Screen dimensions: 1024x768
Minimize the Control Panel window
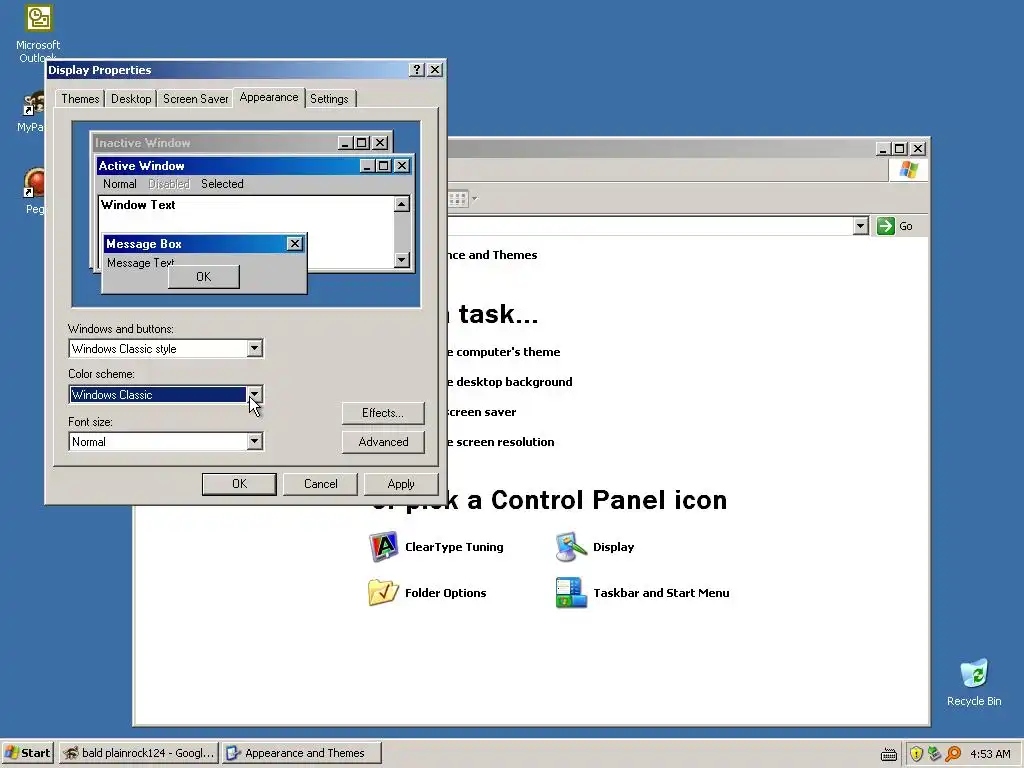coord(882,149)
